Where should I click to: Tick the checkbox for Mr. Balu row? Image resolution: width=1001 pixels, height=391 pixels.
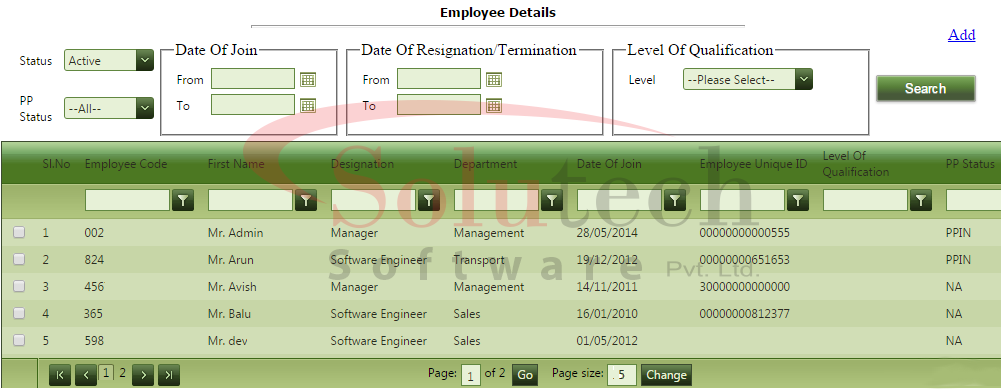19,313
